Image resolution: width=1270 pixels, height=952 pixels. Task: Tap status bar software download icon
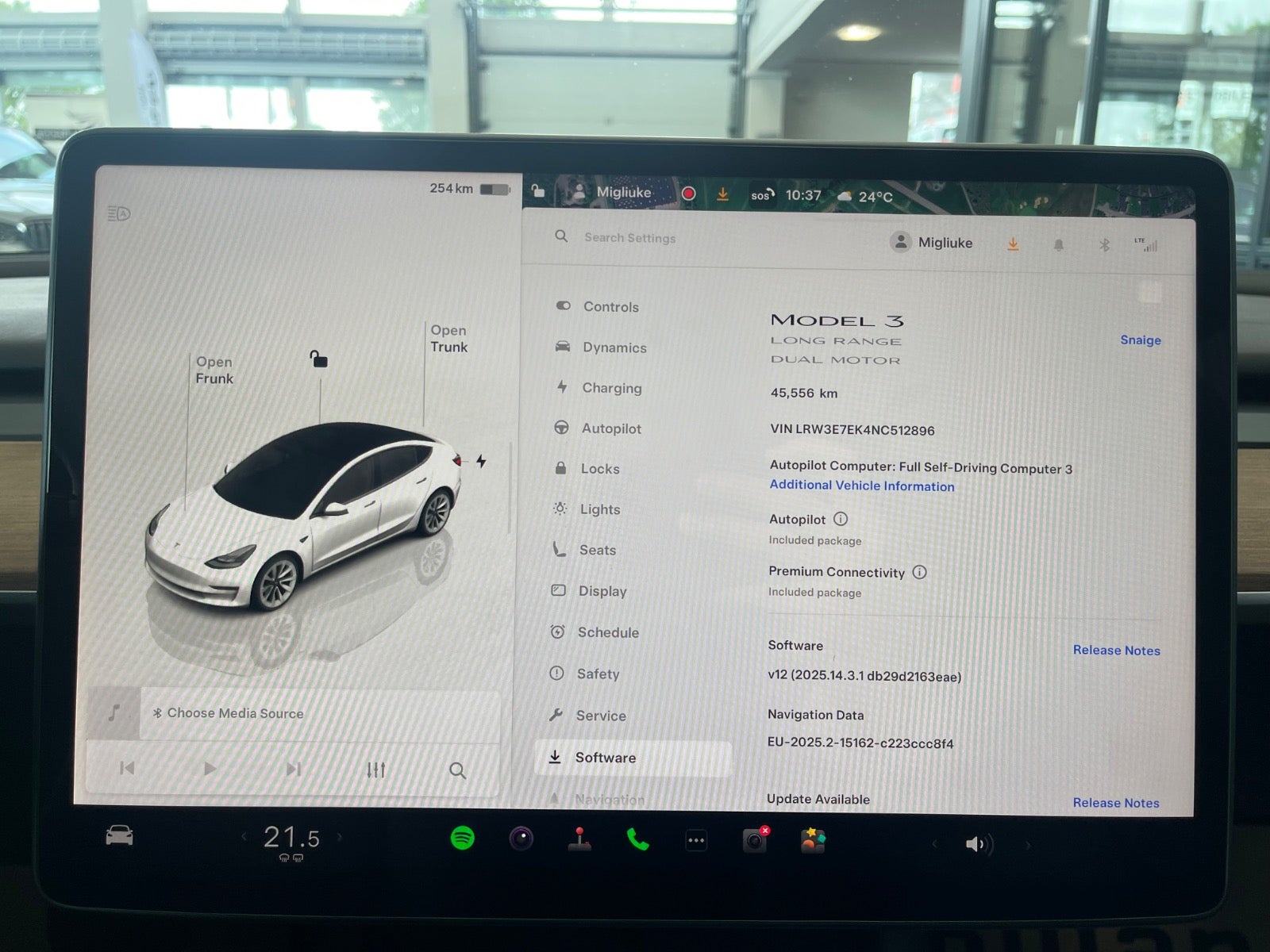click(x=722, y=194)
